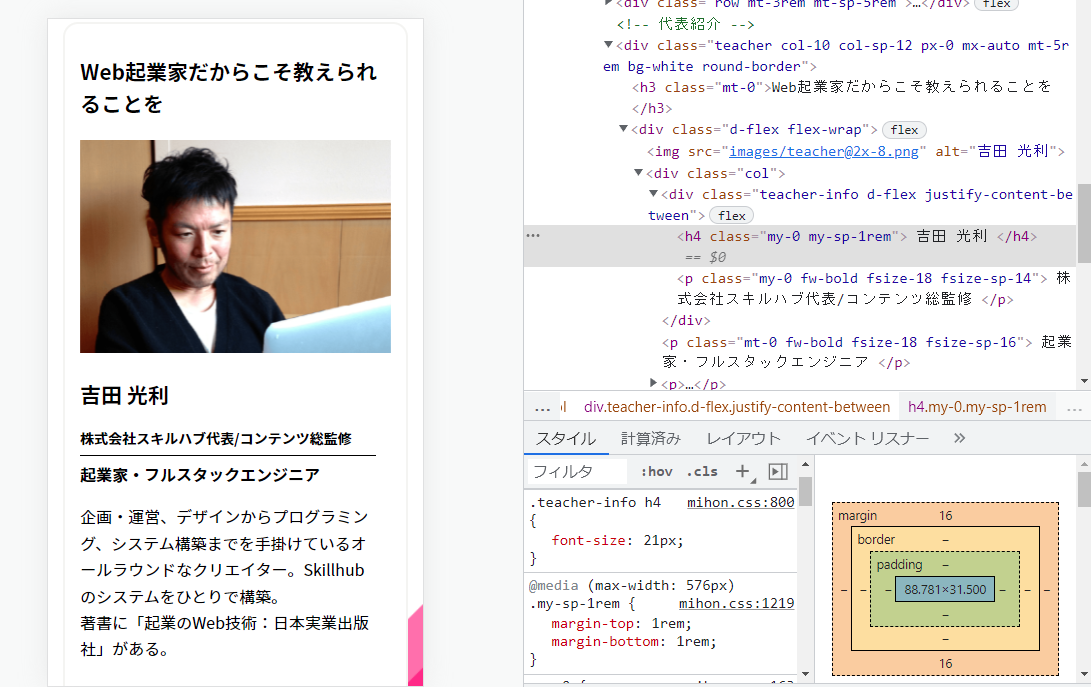The height and width of the screenshot is (687, 1091).
Task: Select the p fsize-sp-16 element row
Action: (867, 352)
